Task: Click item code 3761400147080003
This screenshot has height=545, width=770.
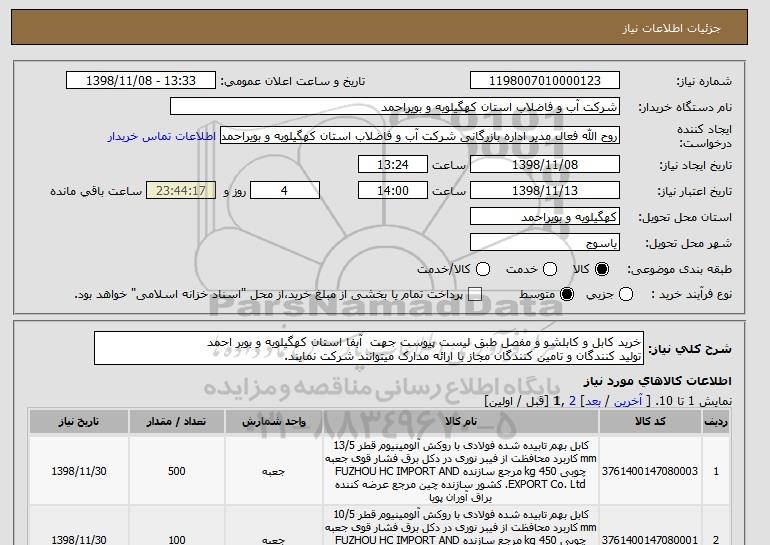Action: point(650,471)
